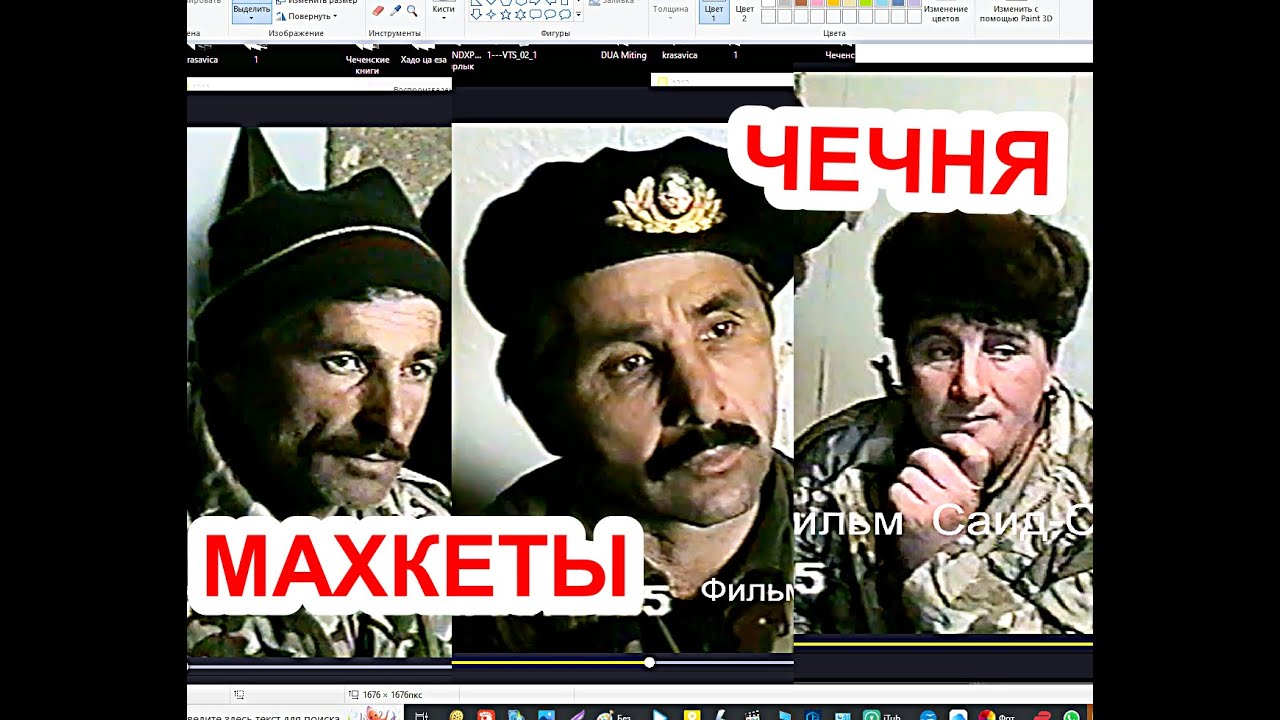Open Изменение цветов edit colors dialog

(x=946, y=14)
